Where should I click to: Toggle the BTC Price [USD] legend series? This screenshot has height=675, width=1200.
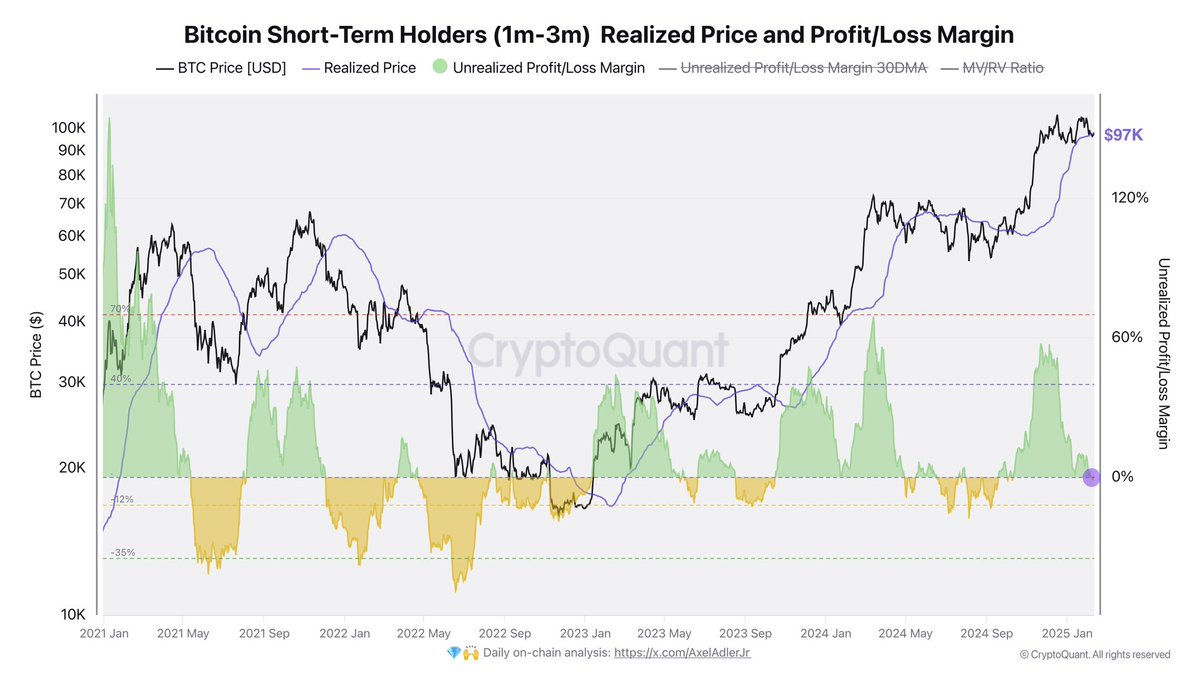[x=231, y=68]
